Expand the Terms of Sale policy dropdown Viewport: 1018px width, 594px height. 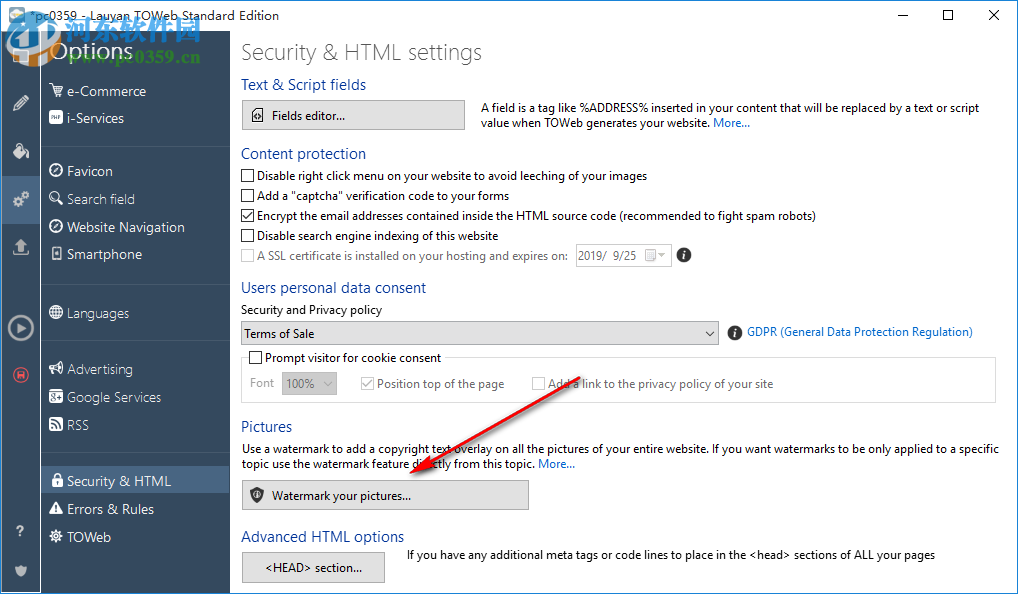[x=709, y=334]
